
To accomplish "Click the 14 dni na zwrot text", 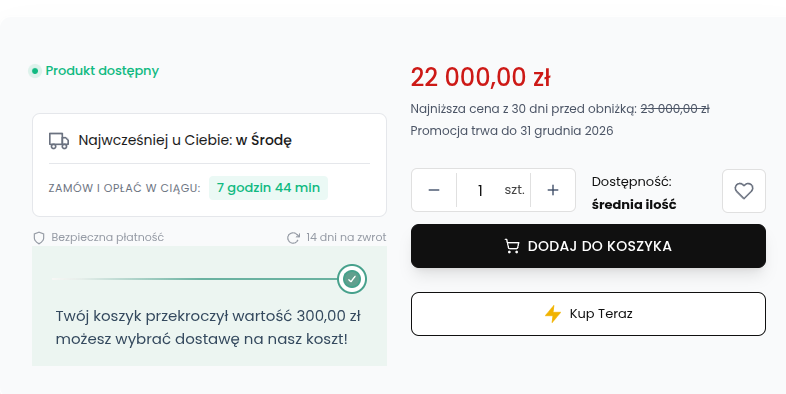I will [346, 237].
